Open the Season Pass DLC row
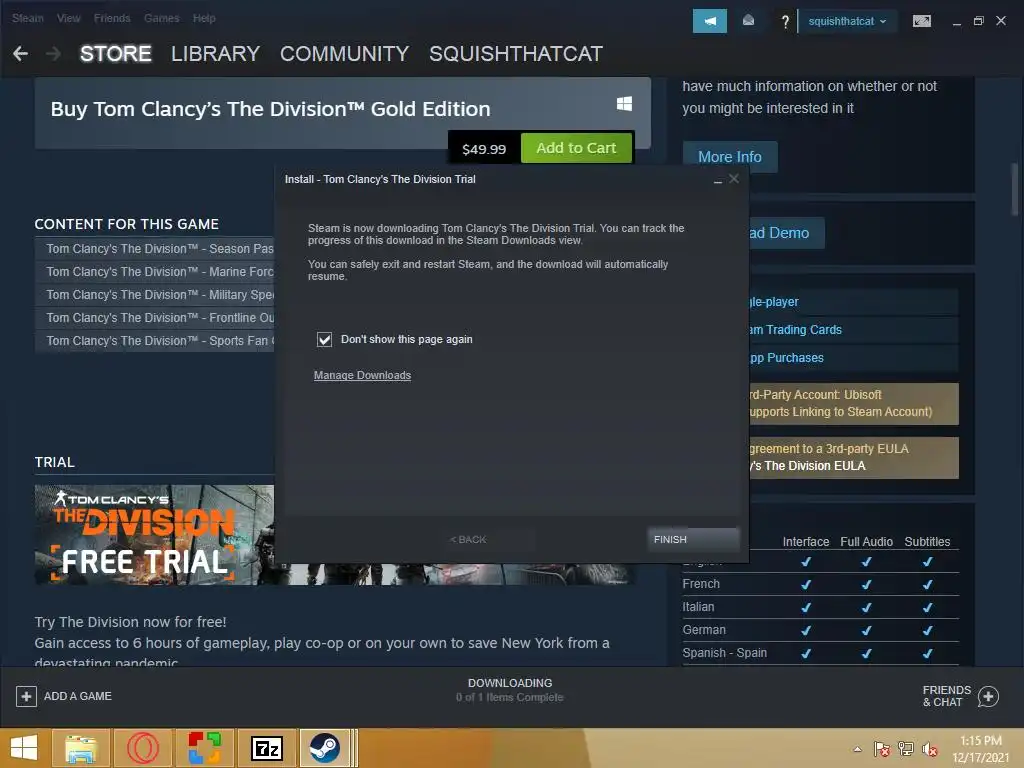1024x768 pixels. (x=154, y=249)
